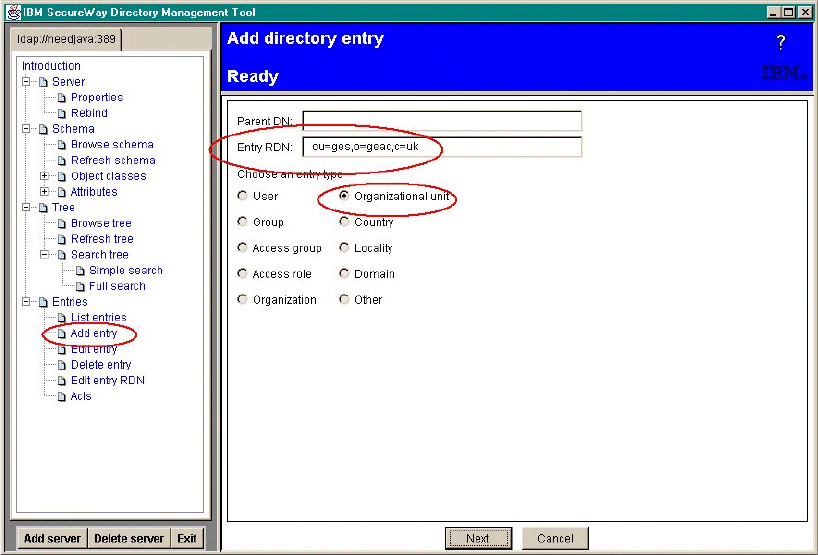Click the Next button

click(x=478, y=538)
